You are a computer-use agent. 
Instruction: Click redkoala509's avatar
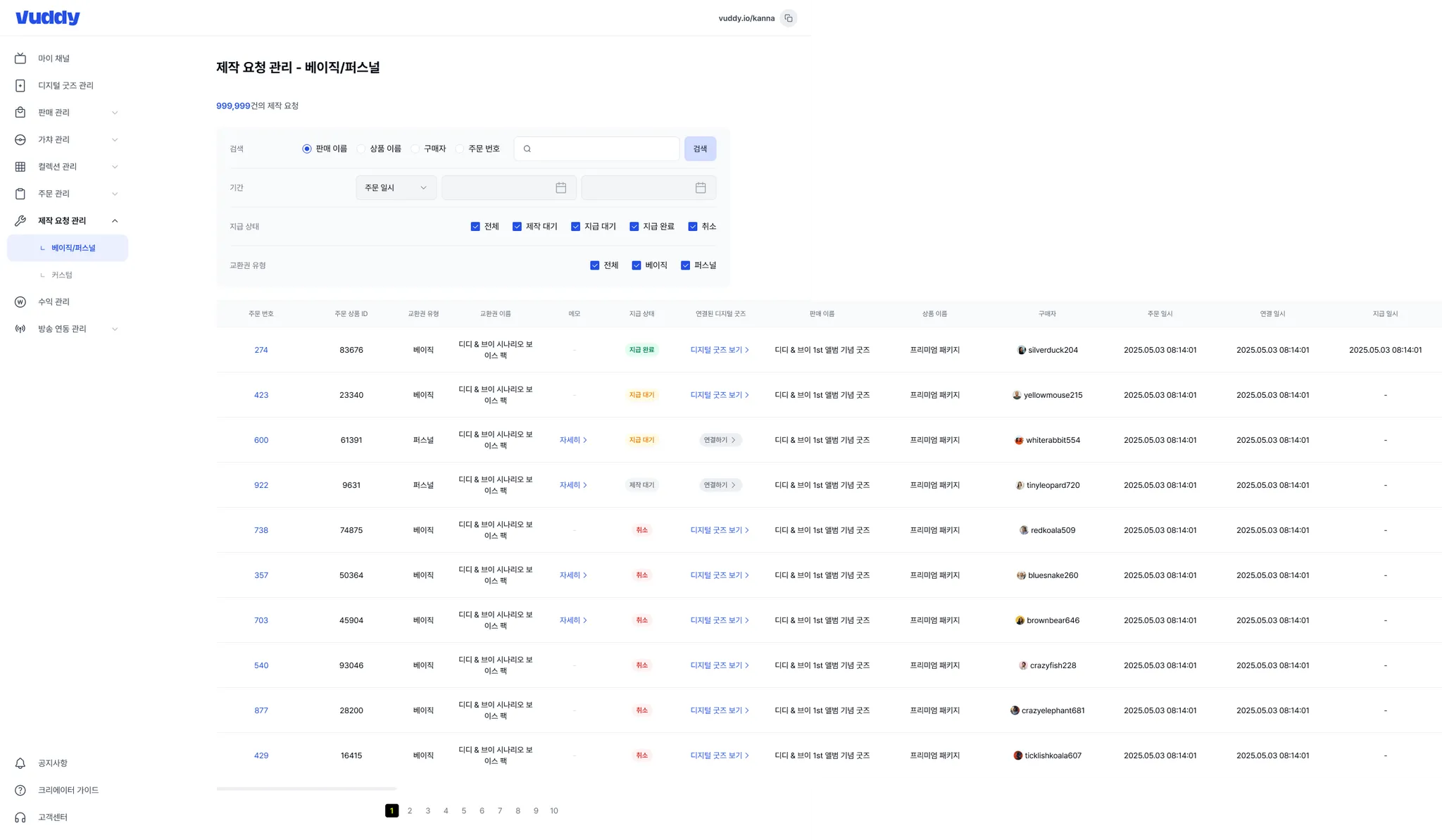tap(1024, 530)
